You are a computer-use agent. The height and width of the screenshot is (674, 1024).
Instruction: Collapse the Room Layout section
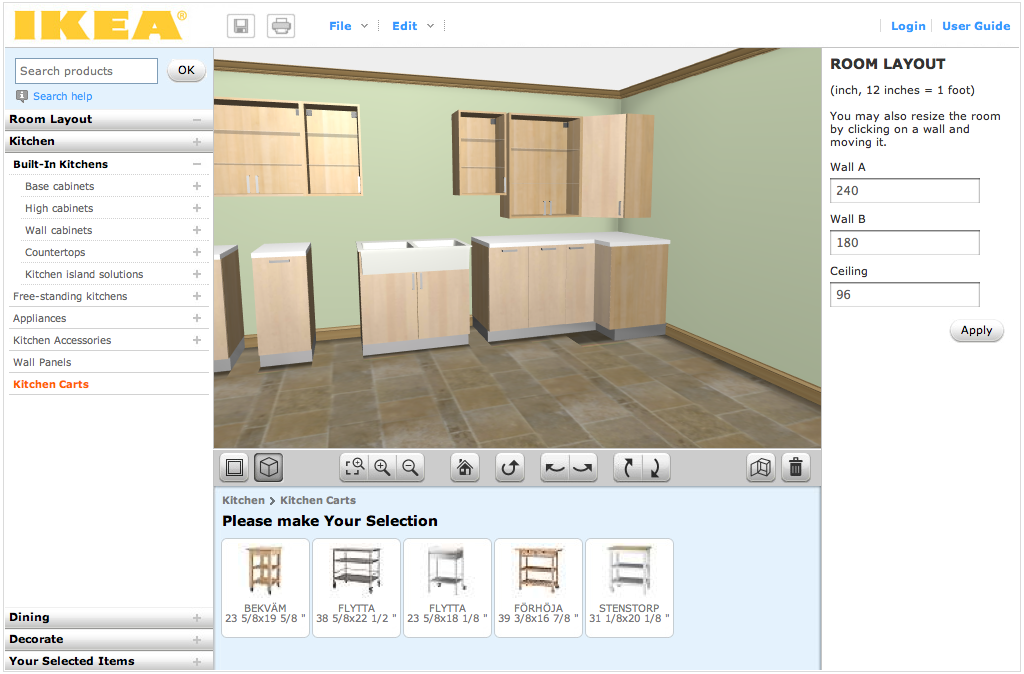pyautogui.click(x=197, y=120)
